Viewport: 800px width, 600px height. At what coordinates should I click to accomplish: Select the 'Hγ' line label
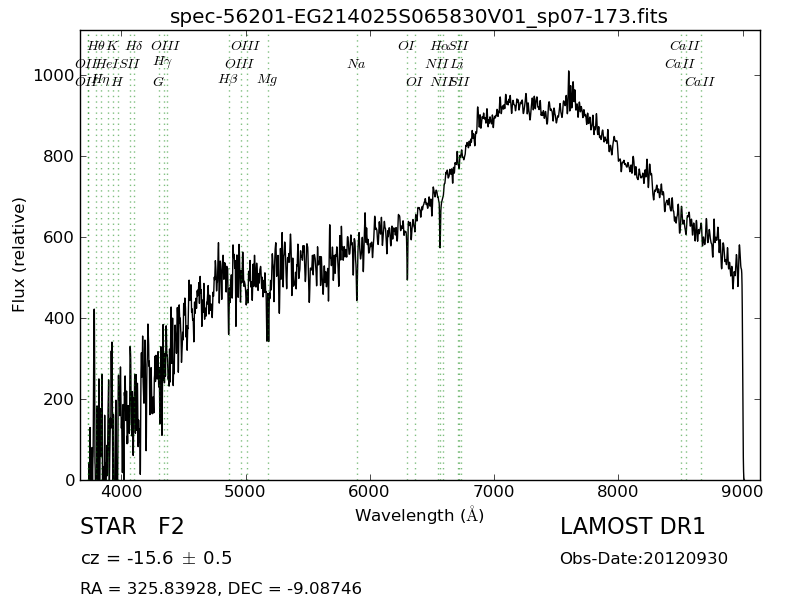[x=162, y=62]
